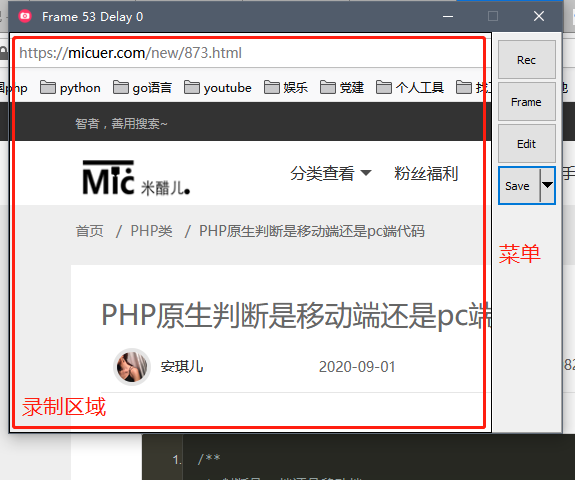Viewport: 575px width, 480px height.
Task: Open the python bookmarks folder
Action: (x=70, y=88)
